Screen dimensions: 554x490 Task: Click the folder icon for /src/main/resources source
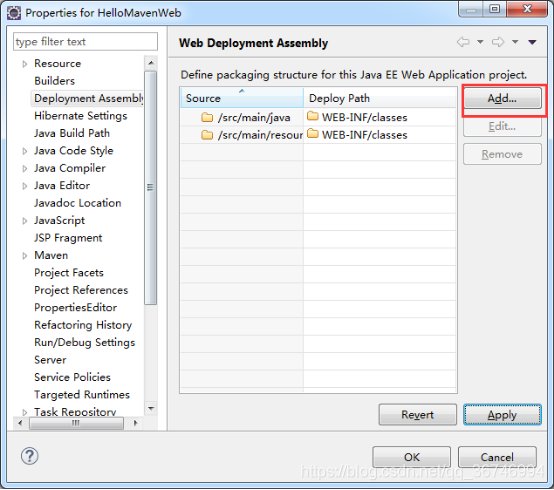point(207,135)
